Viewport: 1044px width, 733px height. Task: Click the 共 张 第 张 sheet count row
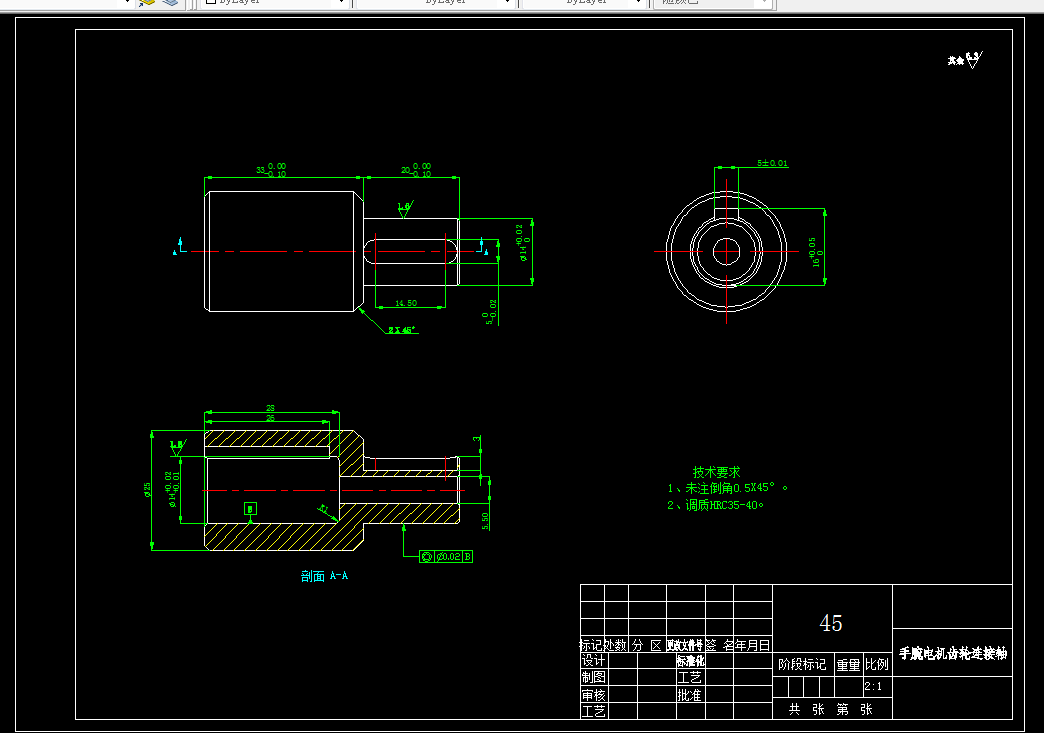click(x=831, y=710)
